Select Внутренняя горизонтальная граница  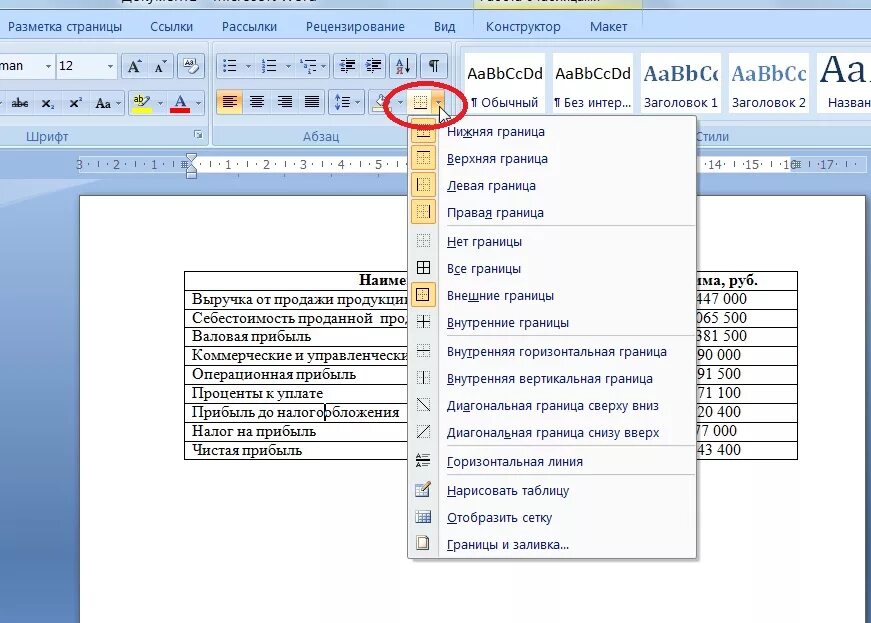(x=552, y=351)
